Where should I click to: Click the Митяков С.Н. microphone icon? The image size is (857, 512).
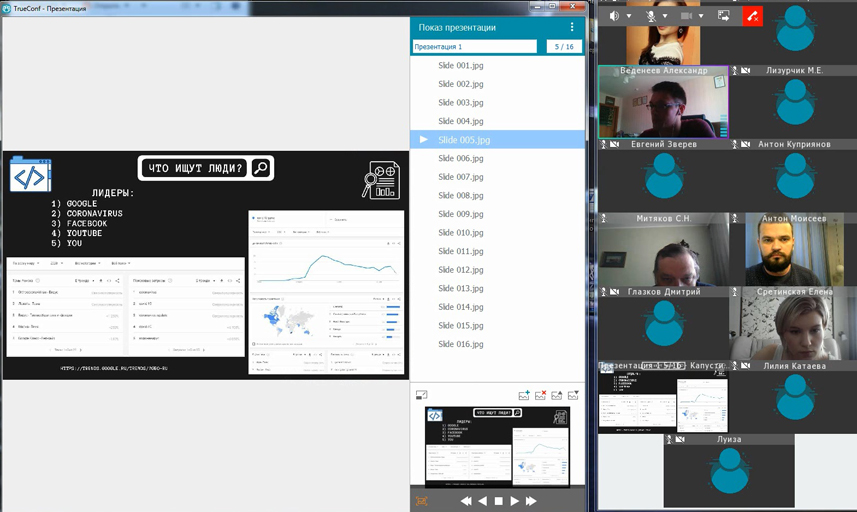pos(604,218)
